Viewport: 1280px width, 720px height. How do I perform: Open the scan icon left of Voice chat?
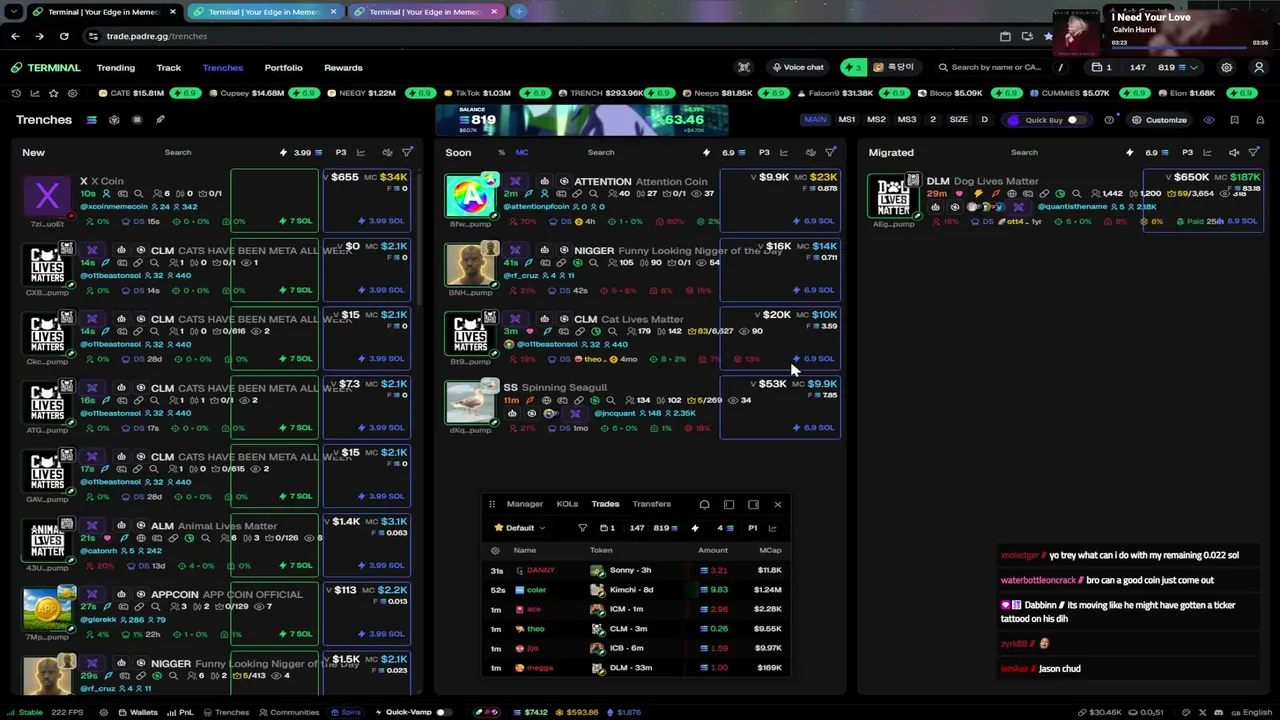pyautogui.click(x=744, y=67)
